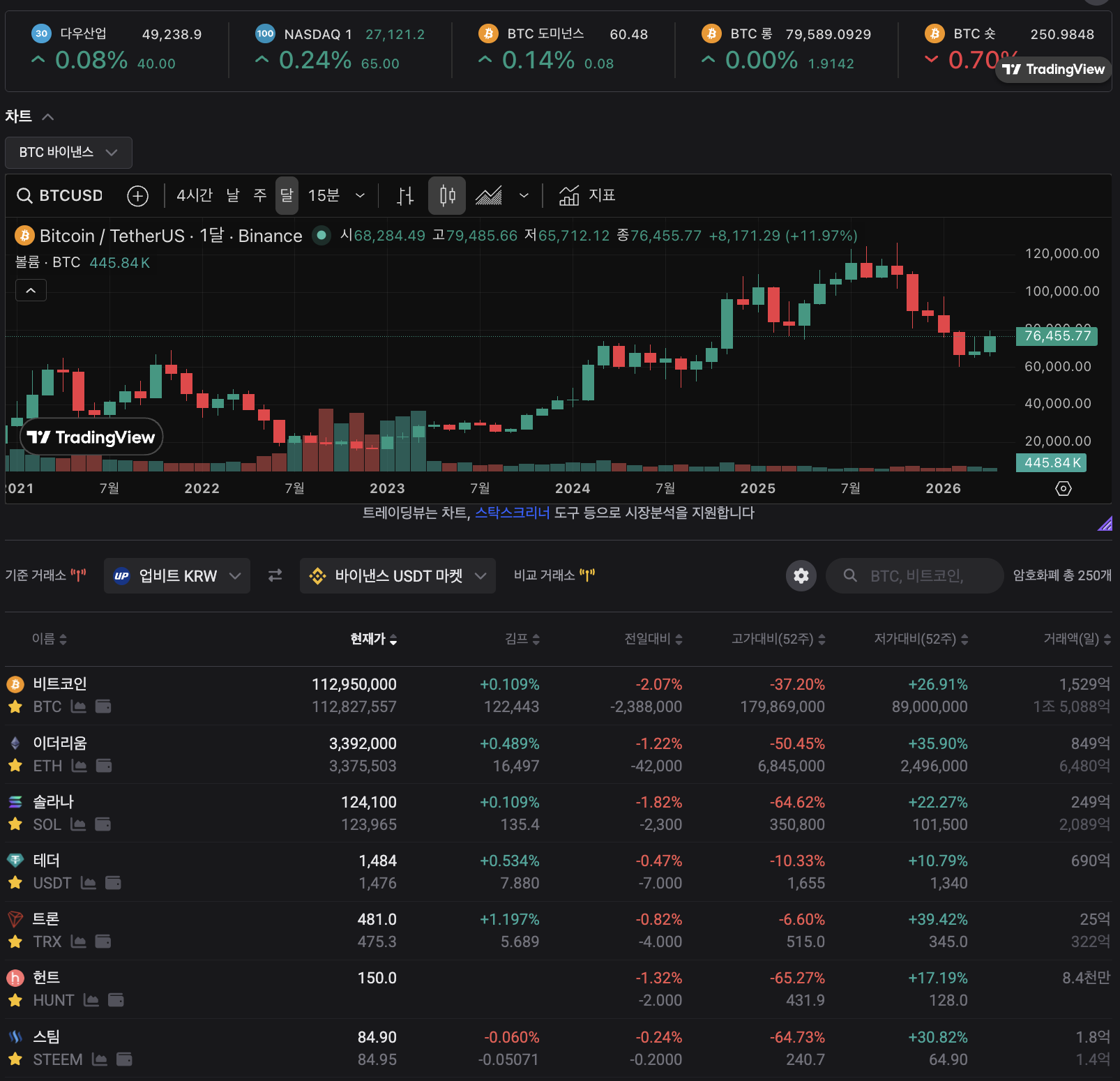Open the chart icon for BTC row

pos(79,706)
